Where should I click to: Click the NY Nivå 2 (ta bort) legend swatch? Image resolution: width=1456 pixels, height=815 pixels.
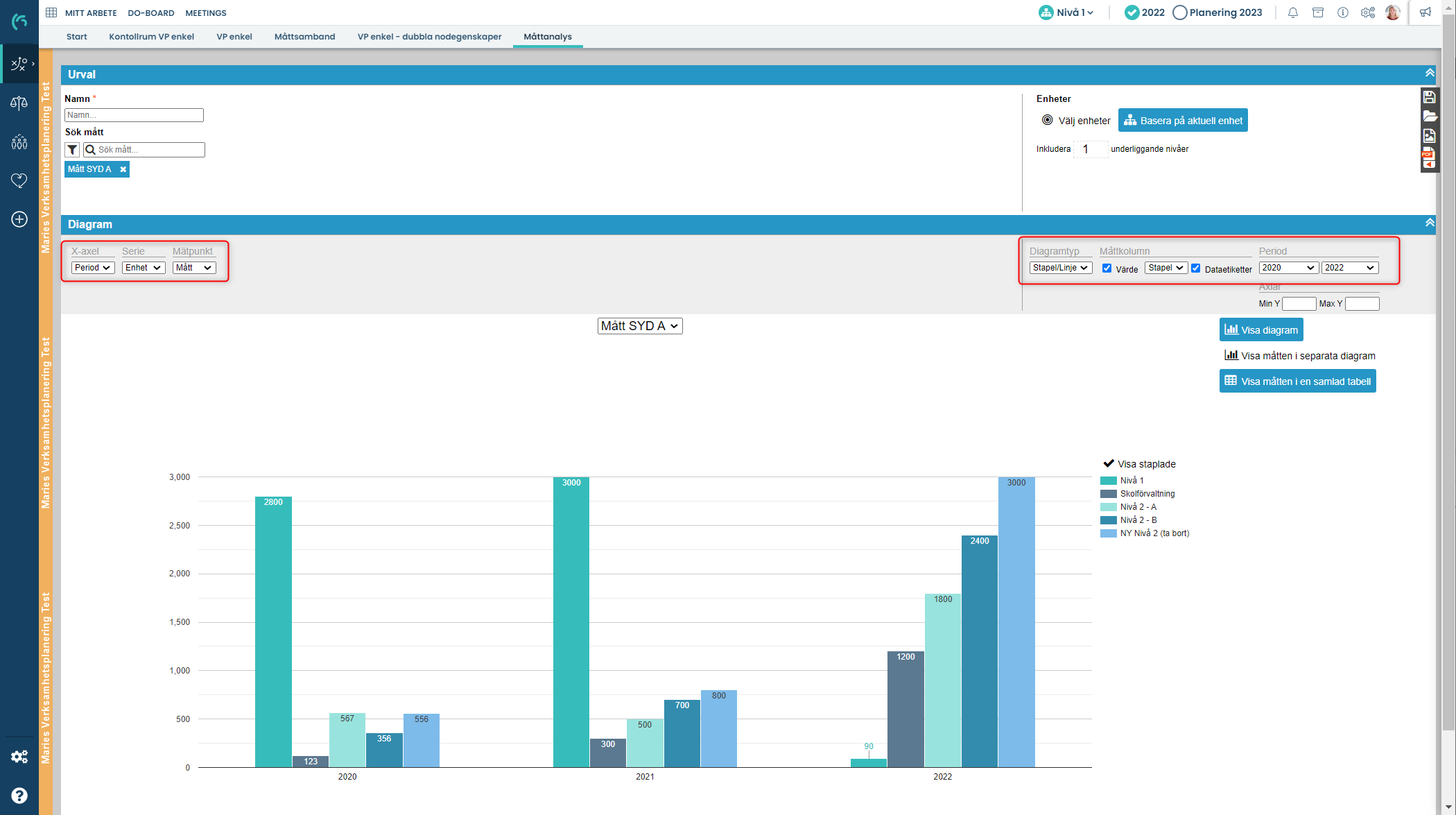[1109, 533]
